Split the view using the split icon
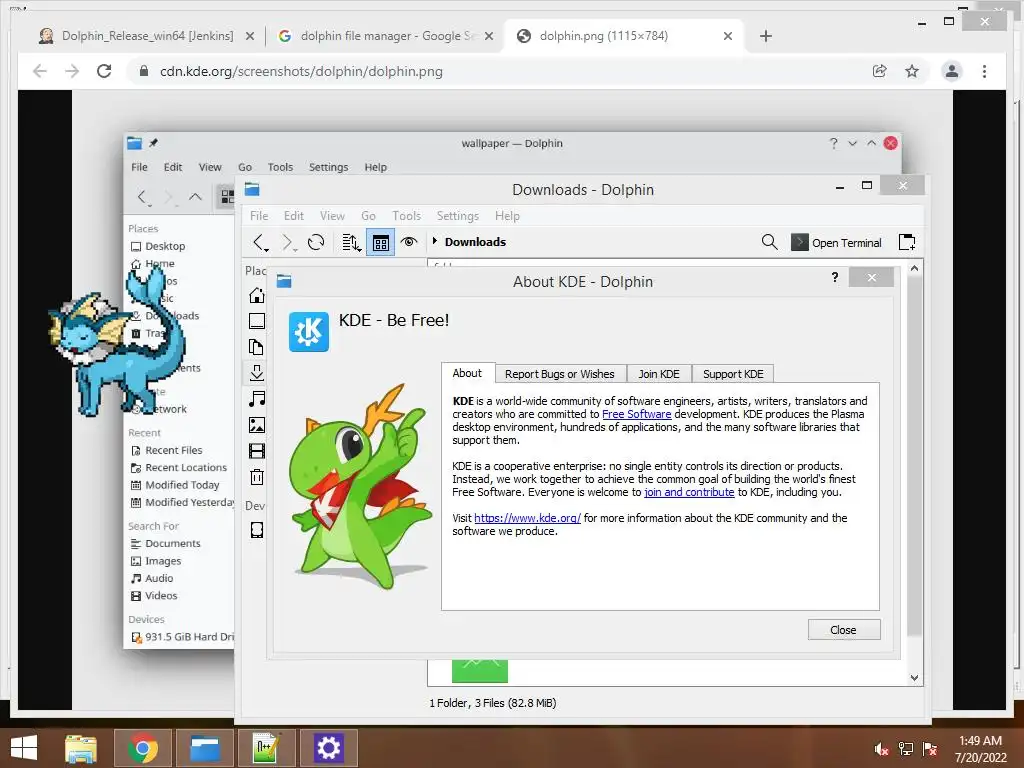This screenshot has height=768, width=1024. tap(907, 242)
